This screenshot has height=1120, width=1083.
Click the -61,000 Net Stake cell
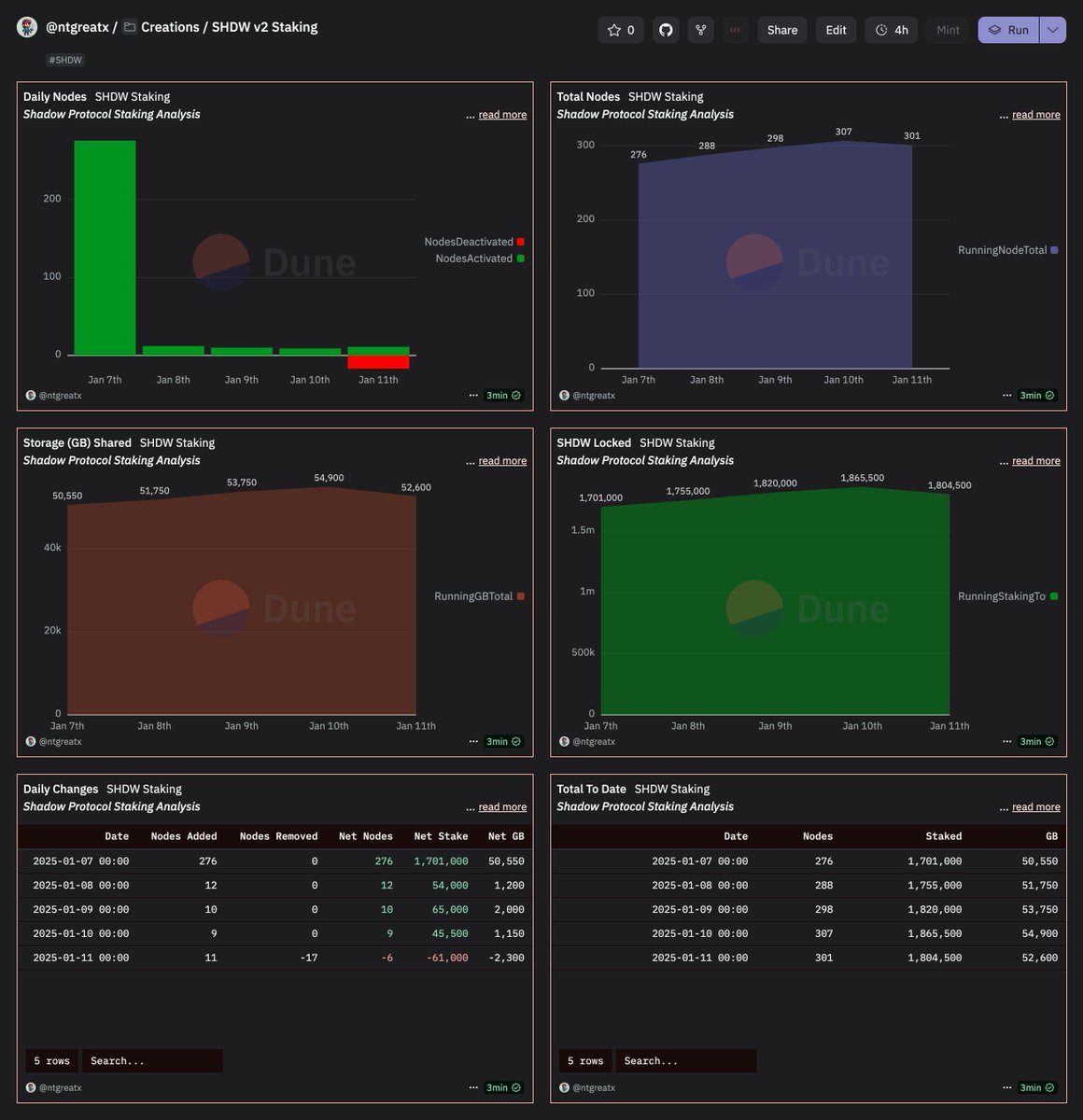tap(447, 958)
